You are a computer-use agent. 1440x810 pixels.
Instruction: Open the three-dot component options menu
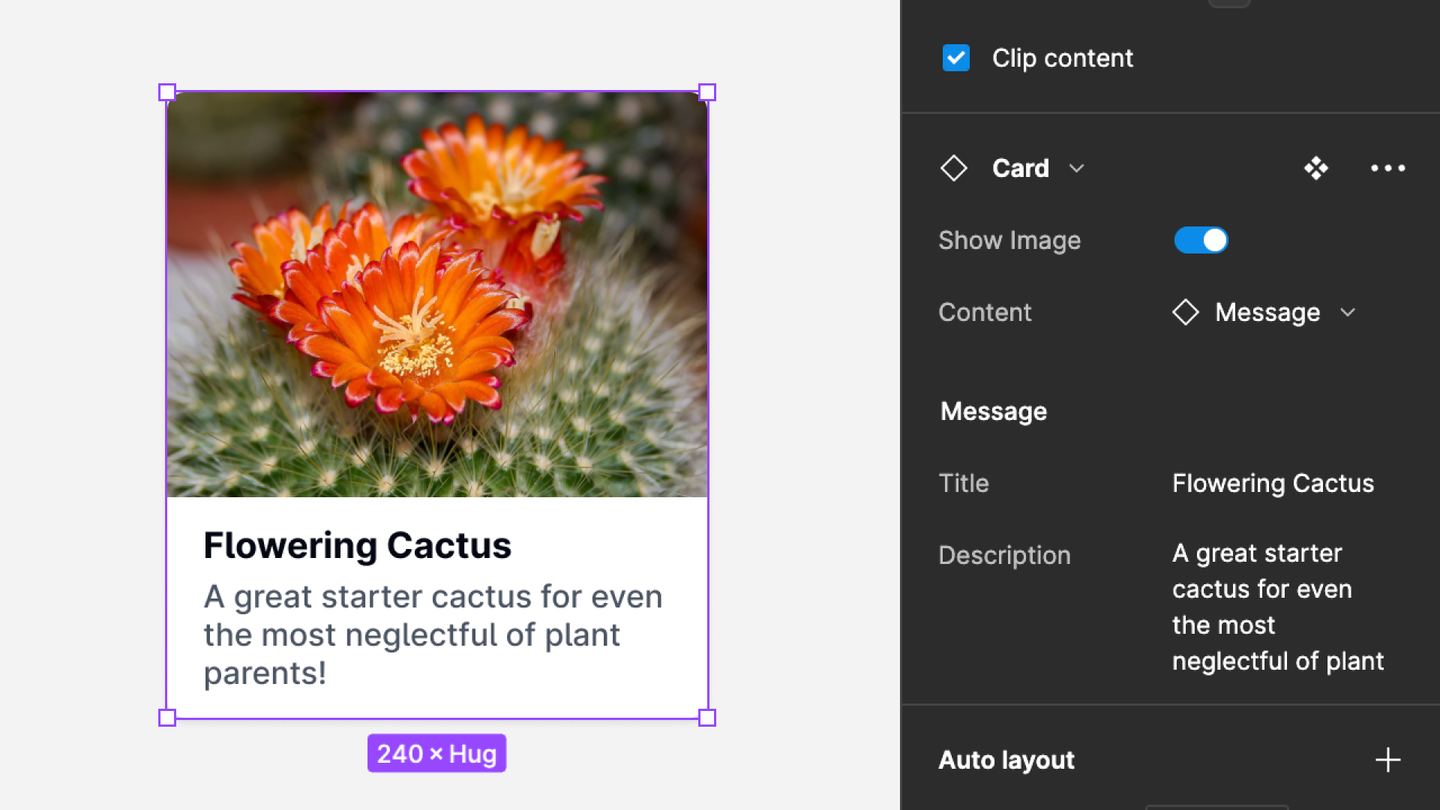1388,168
